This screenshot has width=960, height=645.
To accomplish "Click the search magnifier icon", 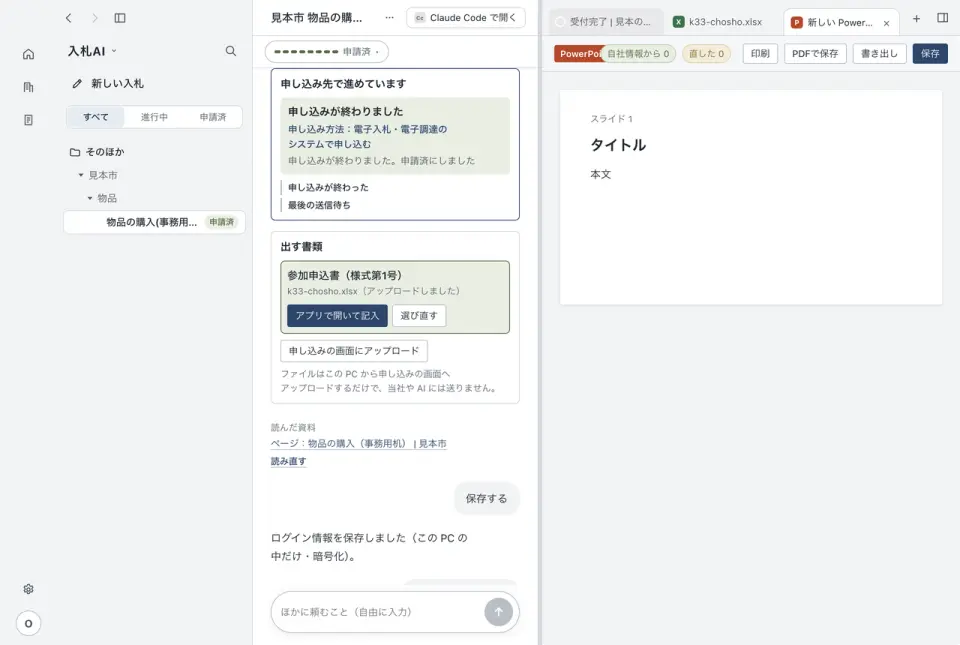I will 231,51.
